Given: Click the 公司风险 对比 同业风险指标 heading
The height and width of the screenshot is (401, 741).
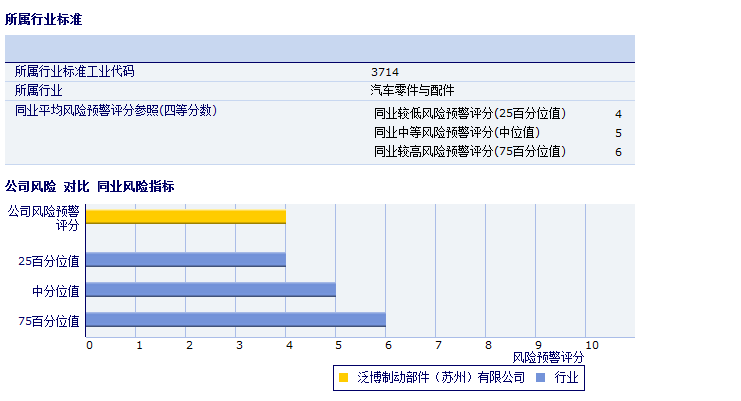Looking at the screenshot, I should coord(89,186).
